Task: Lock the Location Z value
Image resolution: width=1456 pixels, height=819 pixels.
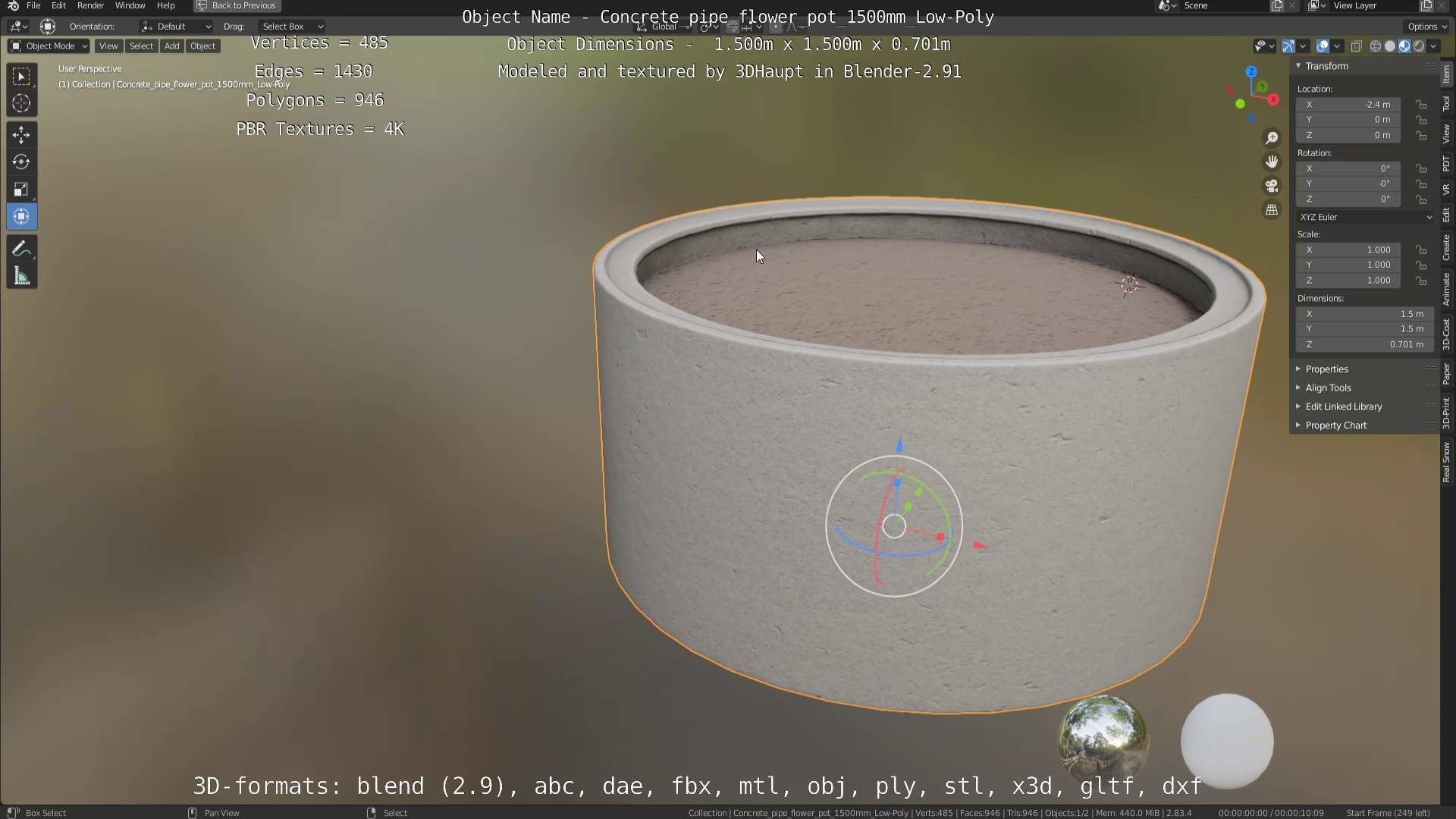Action: [1421, 135]
